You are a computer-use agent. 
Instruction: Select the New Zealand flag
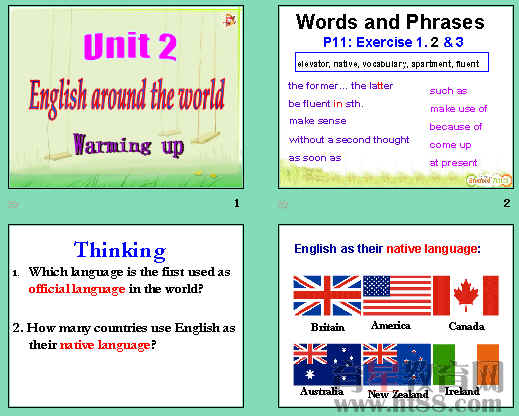[x=397, y=365]
